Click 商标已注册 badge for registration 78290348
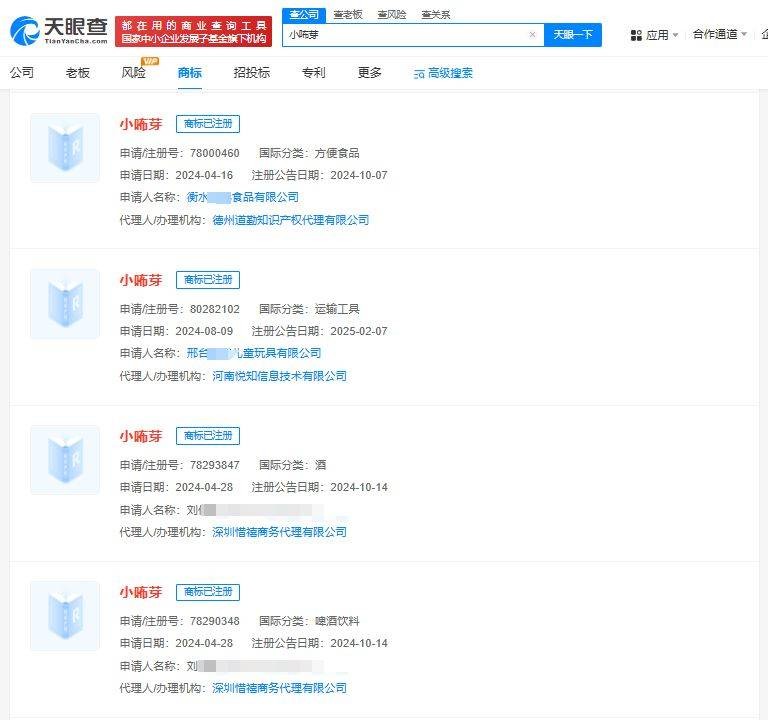This screenshot has width=768, height=720. click(x=208, y=592)
